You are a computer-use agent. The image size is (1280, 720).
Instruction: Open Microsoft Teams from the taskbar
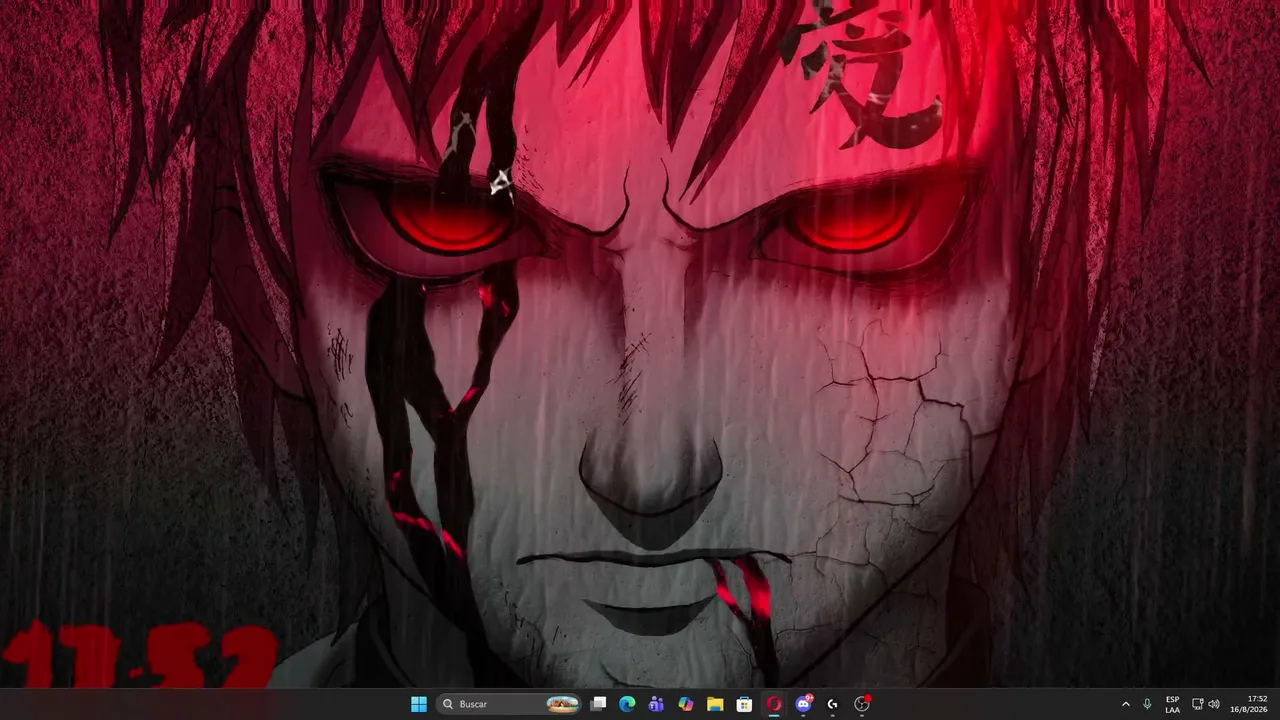pos(656,704)
